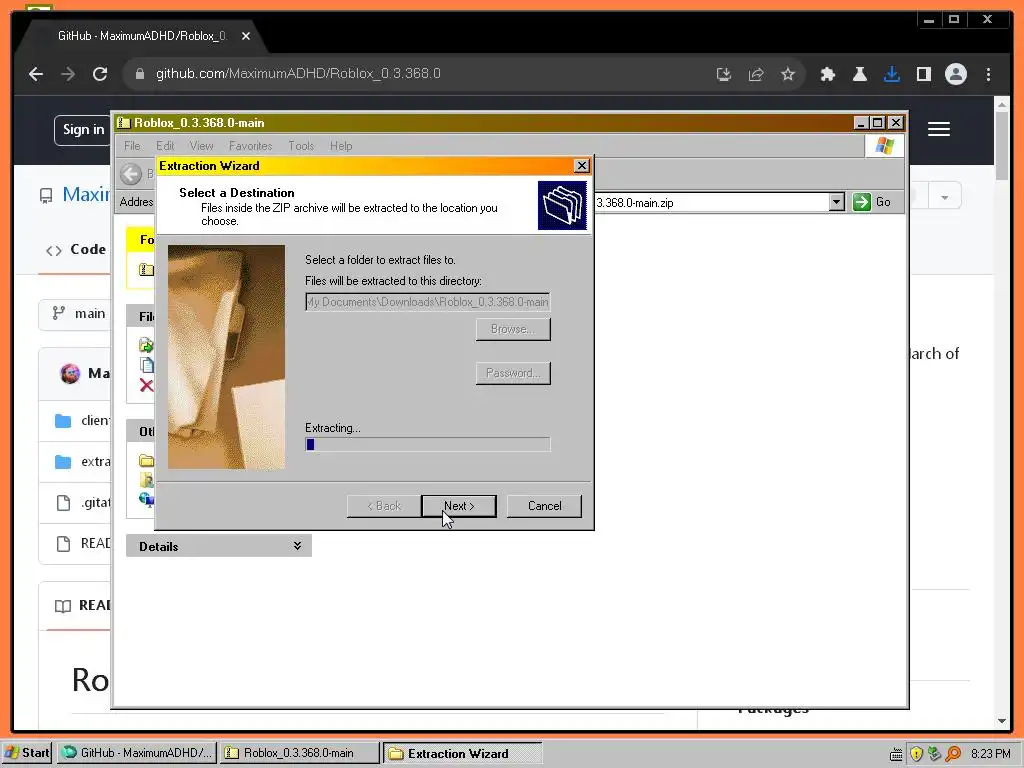Open GitHub hamburger menu
Viewport: 1024px width, 768px height.
pyautogui.click(x=938, y=129)
